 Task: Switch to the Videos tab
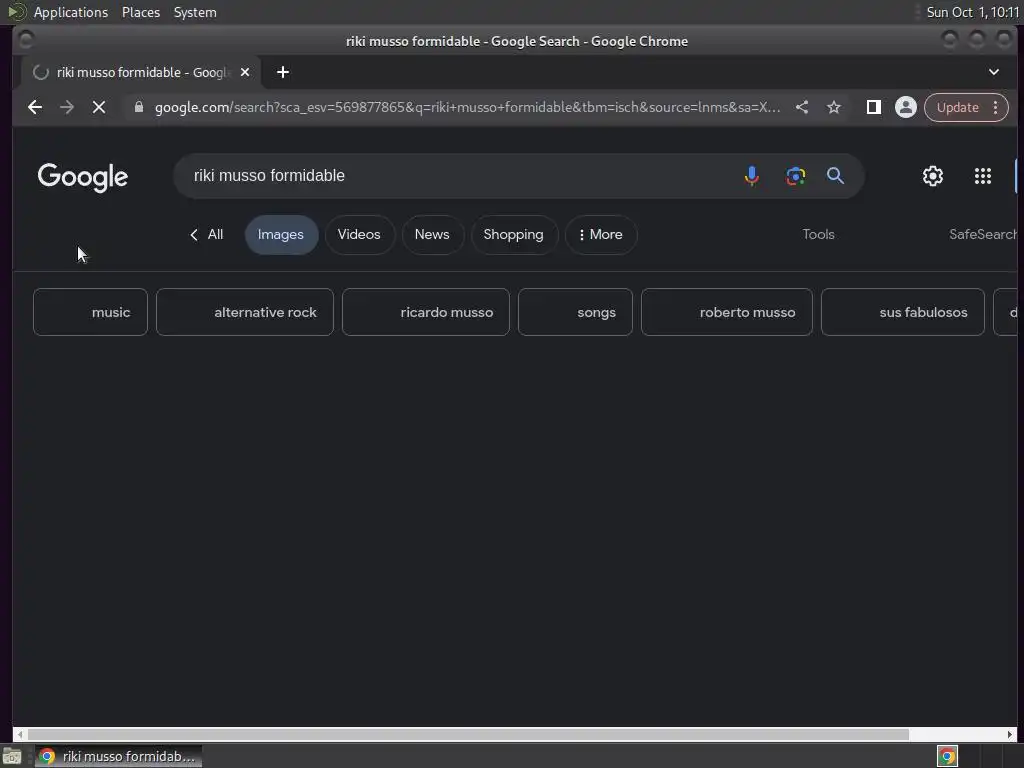[359, 234]
